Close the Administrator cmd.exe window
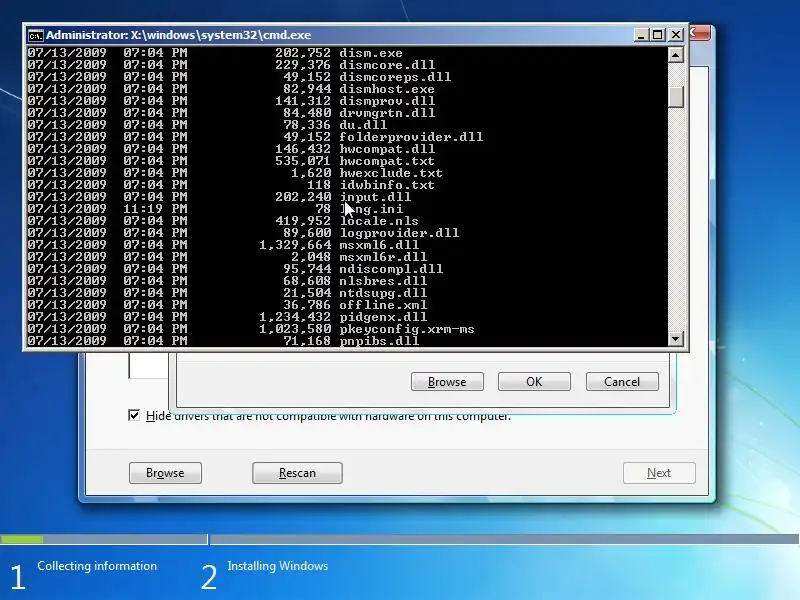Viewport: 800px width, 600px height. pyautogui.click(x=676, y=35)
